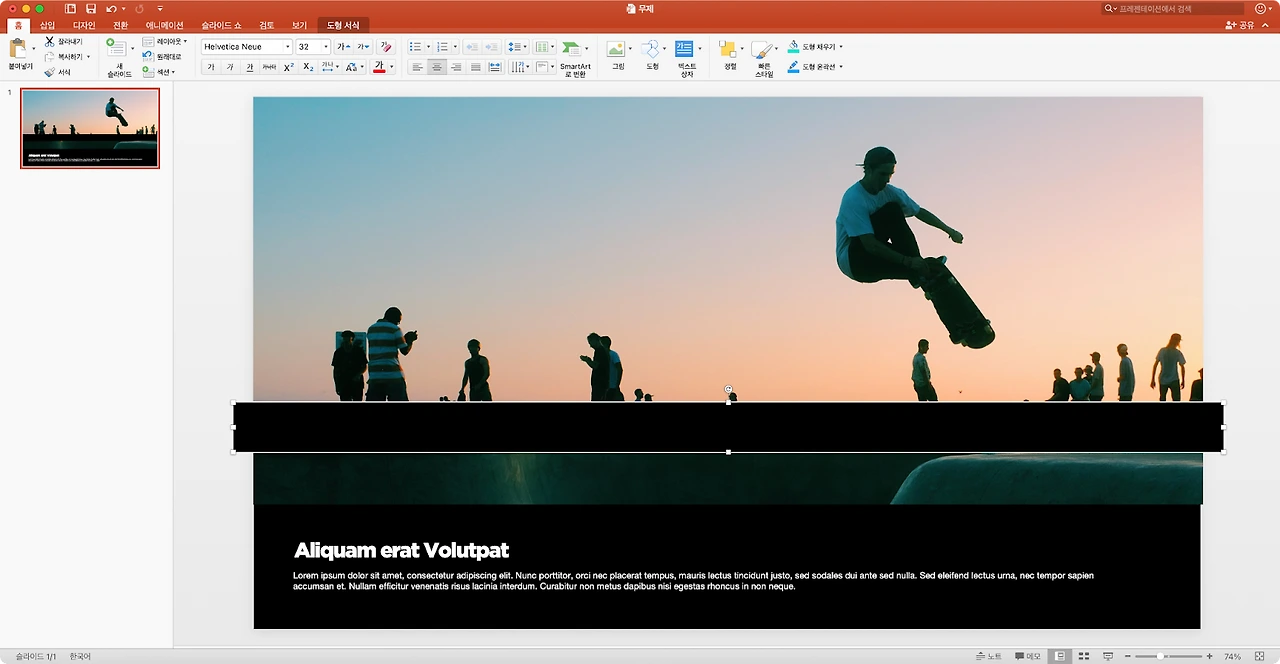The width and height of the screenshot is (1280, 664).
Task: Click the zoom slider handle
Action: [1160, 656]
